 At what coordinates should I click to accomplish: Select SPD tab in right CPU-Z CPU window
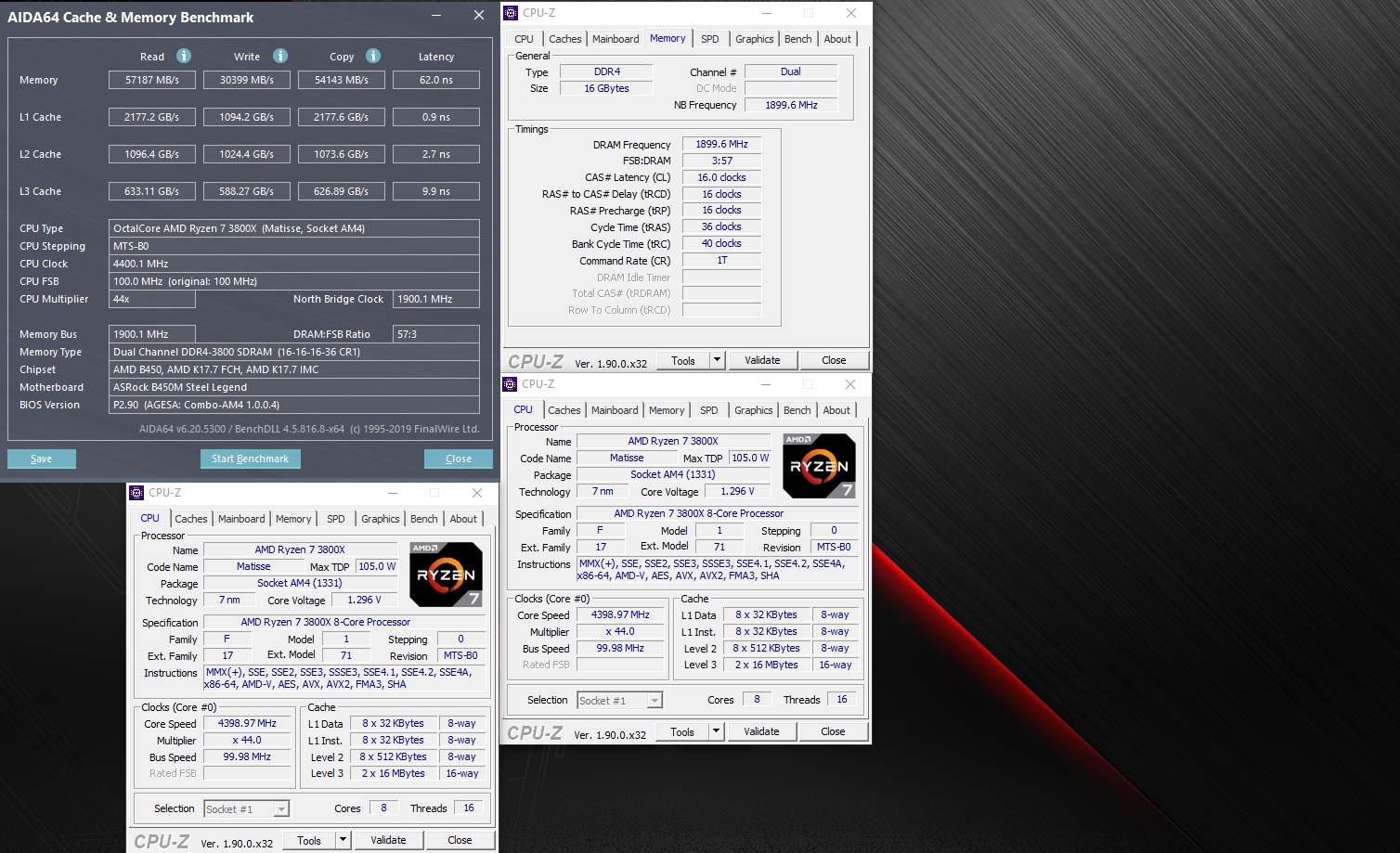tap(708, 410)
